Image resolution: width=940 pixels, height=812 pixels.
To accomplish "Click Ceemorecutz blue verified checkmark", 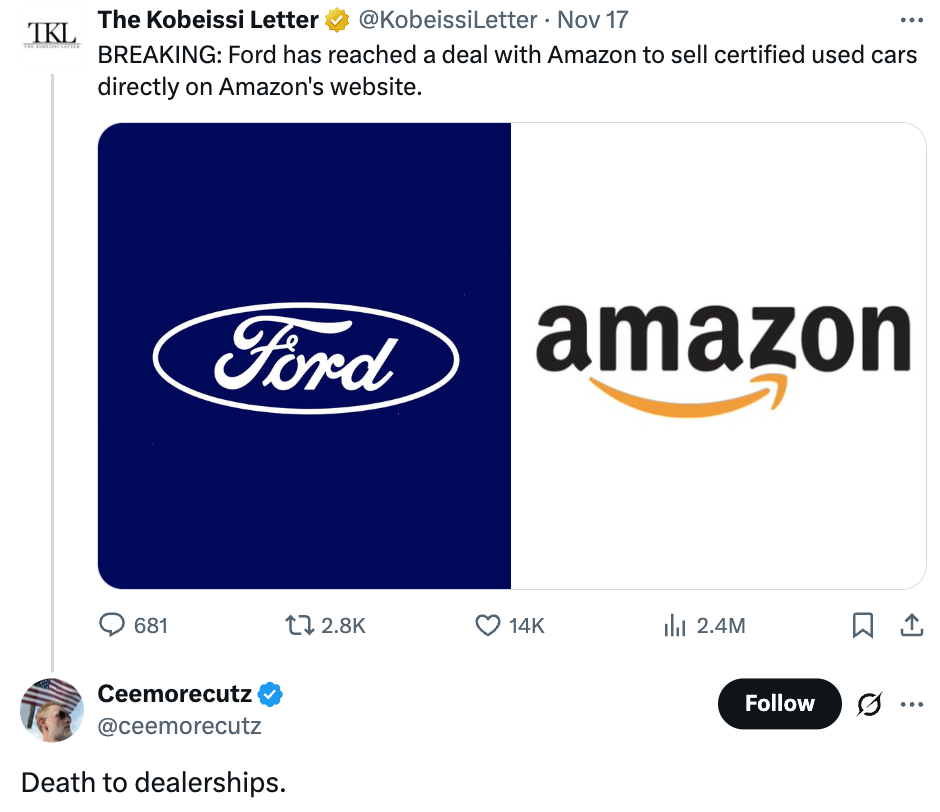I will click(270, 692).
